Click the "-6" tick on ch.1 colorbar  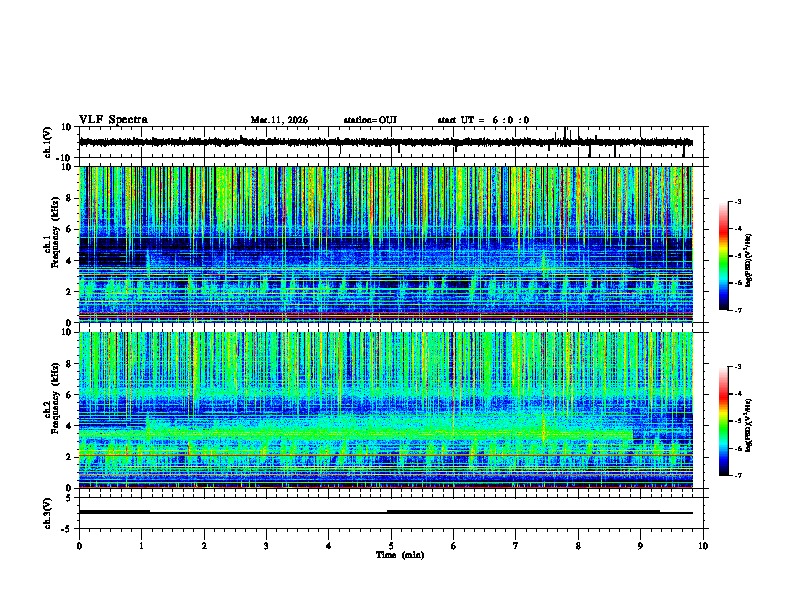tap(738, 283)
